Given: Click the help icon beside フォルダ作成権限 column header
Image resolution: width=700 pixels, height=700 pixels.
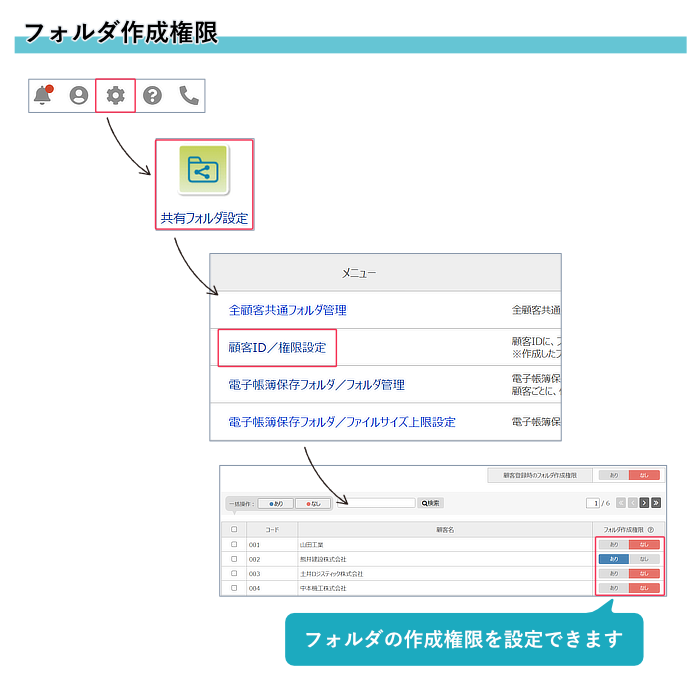Looking at the screenshot, I should pos(650,530).
